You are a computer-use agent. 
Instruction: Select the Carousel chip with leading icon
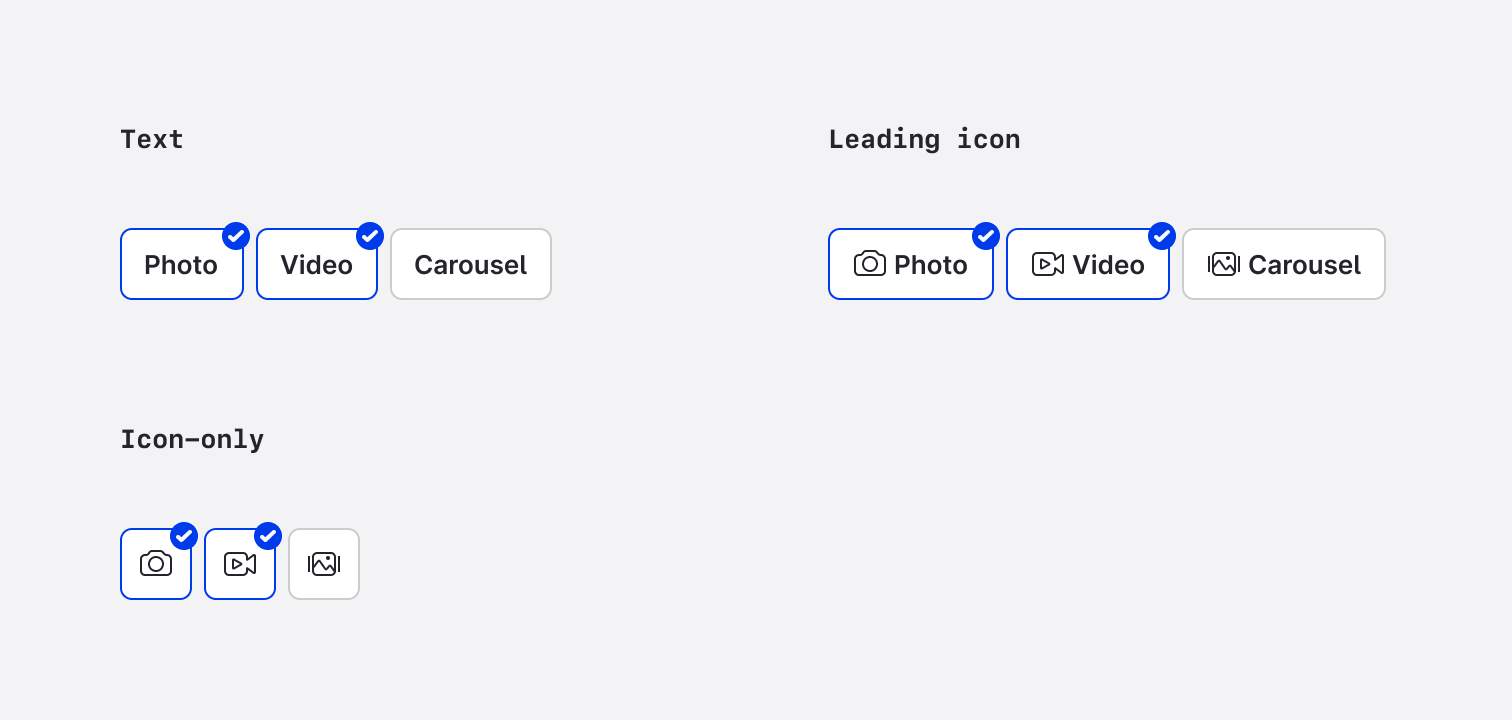click(1284, 264)
